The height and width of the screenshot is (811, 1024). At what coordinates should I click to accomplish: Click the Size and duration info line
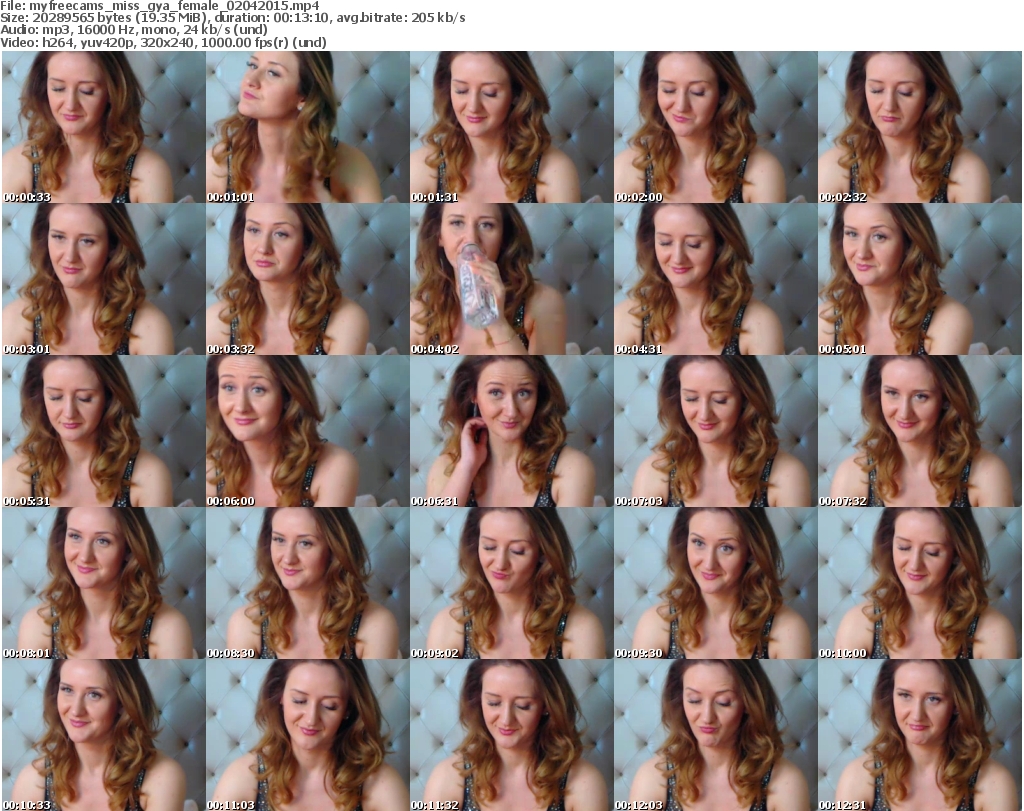point(233,18)
